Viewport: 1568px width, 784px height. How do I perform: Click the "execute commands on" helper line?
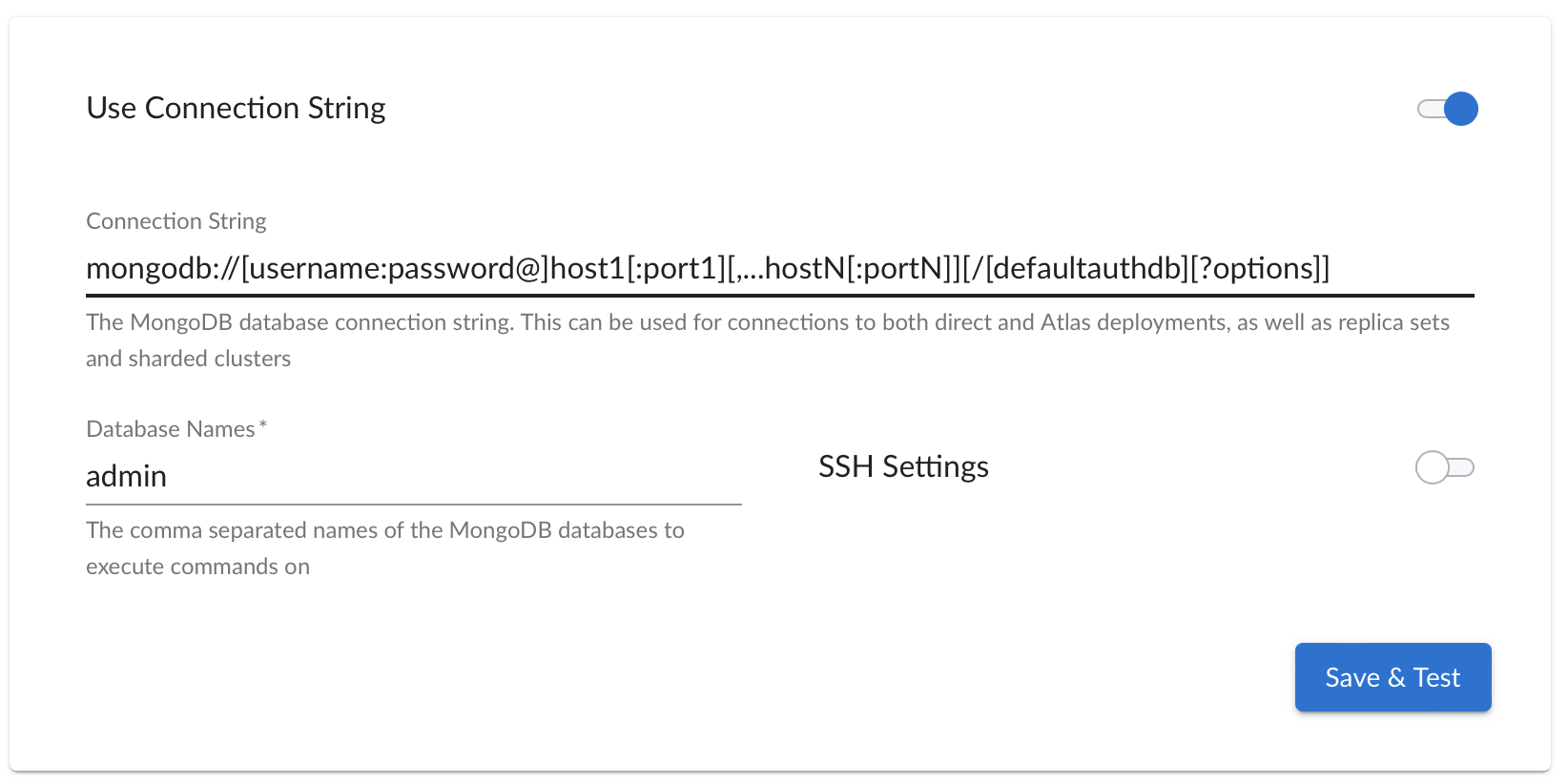click(x=197, y=567)
